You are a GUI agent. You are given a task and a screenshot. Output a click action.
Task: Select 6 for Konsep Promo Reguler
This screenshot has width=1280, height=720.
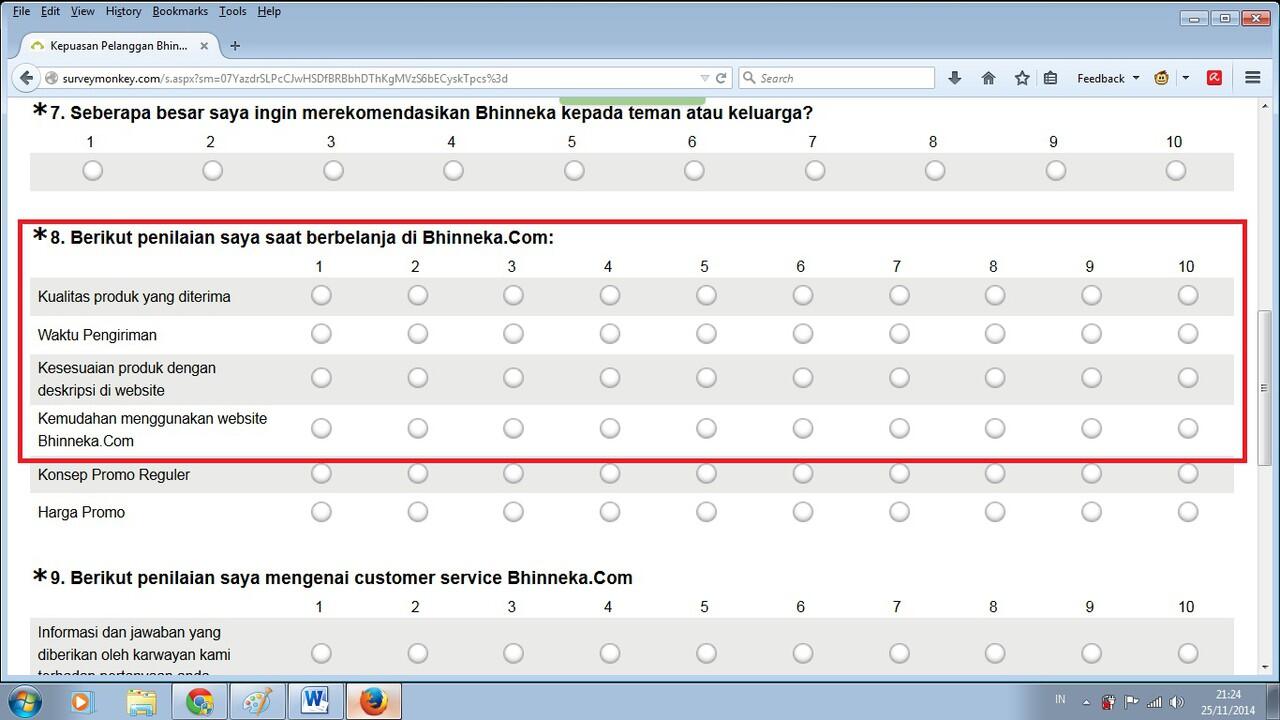click(802, 472)
